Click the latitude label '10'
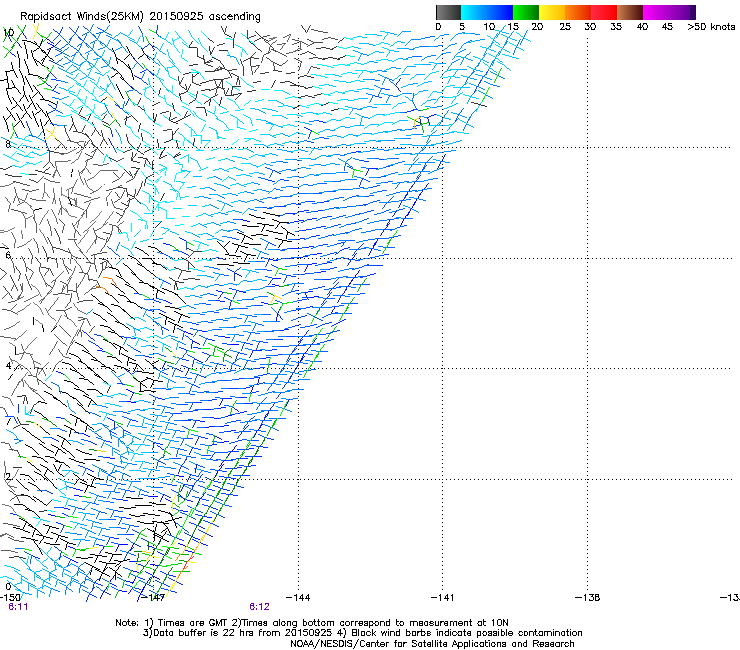Viewport: 740px width, 650px height. point(9,33)
